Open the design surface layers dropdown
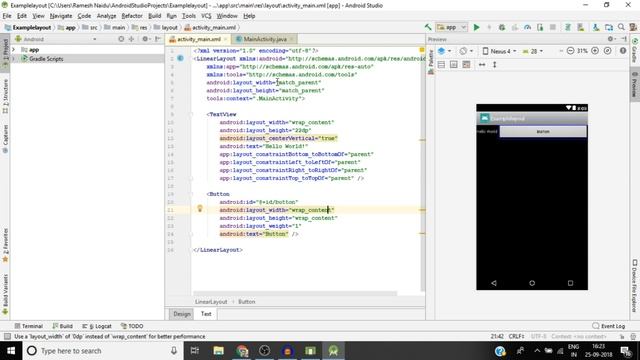Viewport: 640px width, 360px height. point(444,51)
